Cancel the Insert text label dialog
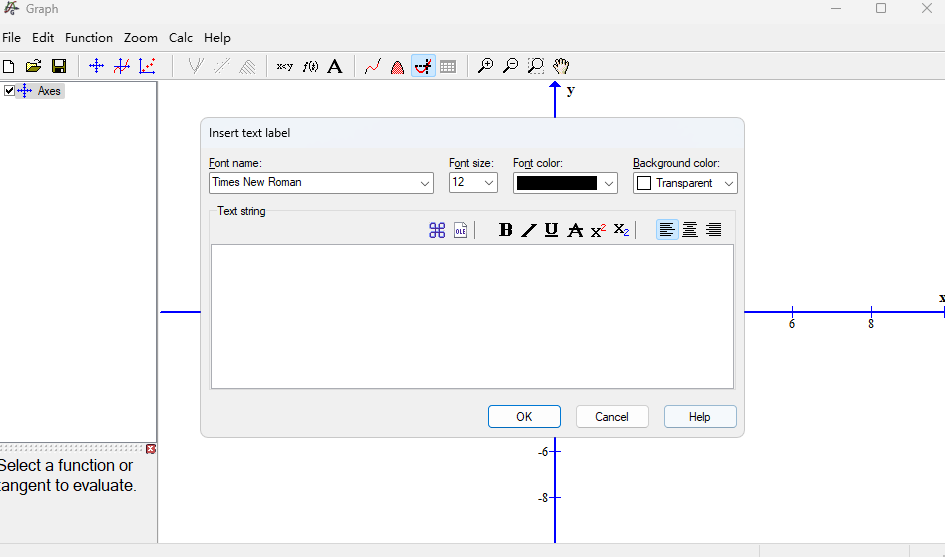945x557 pixels. 612,417
